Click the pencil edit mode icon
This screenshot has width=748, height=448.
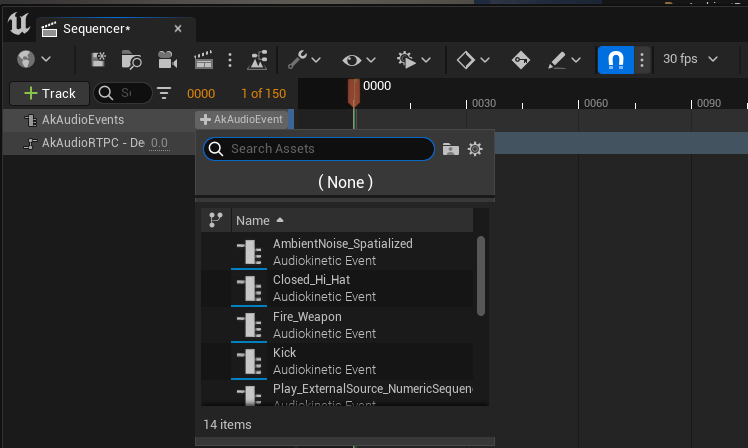tap(557, 60)
